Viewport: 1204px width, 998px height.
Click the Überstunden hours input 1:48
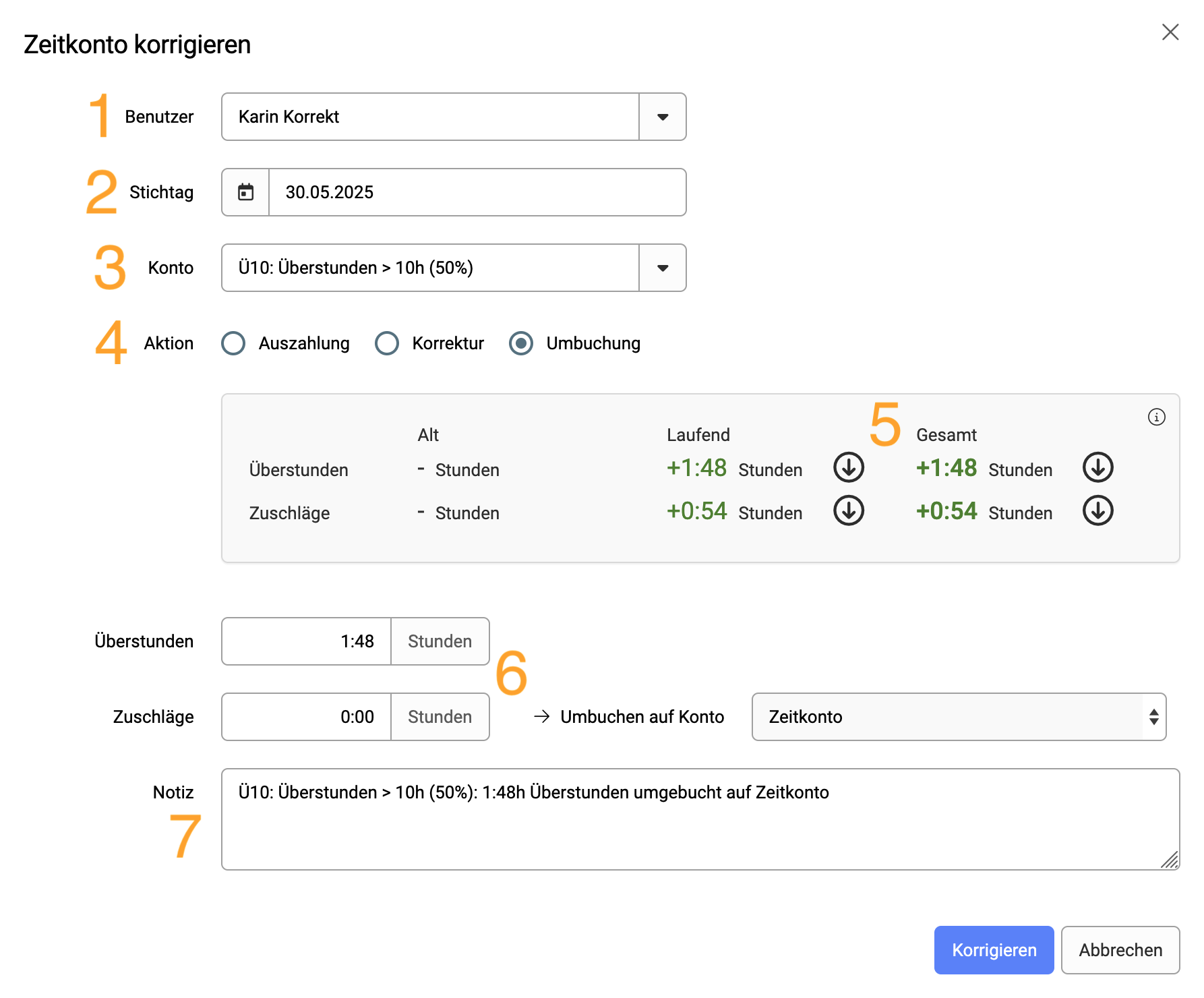point(307,641)
